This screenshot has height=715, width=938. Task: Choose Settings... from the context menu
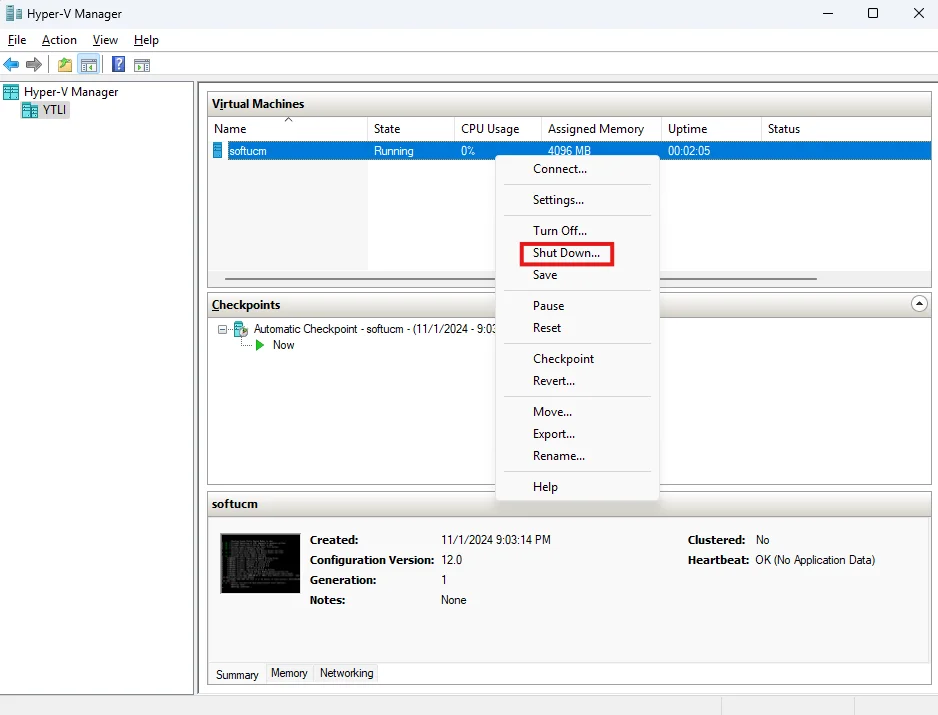(577, 200)
